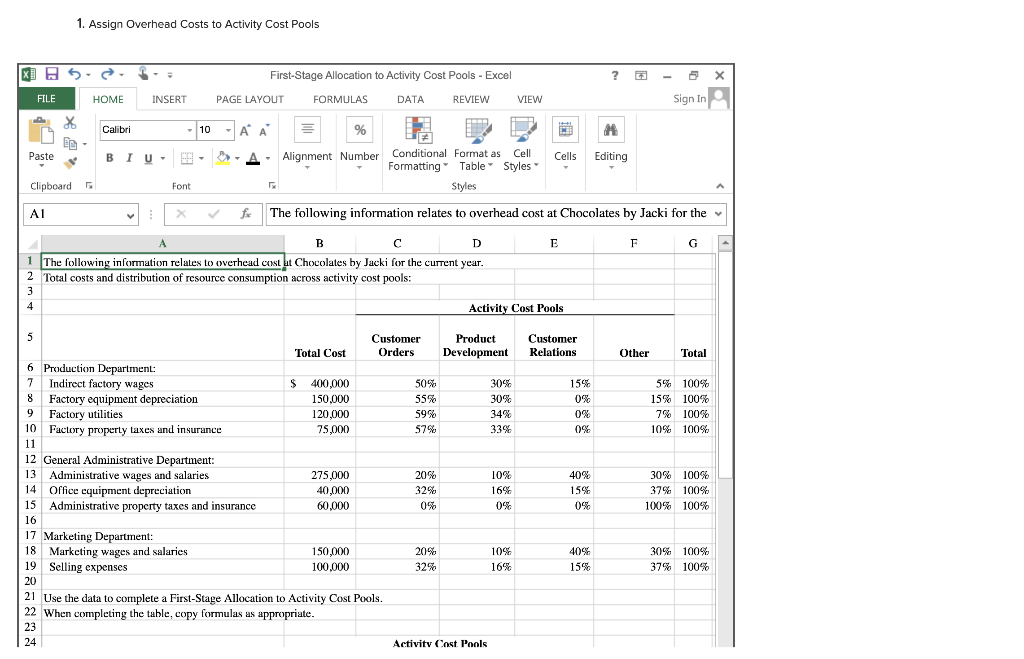Viewport: 1024px width, 659px height.
Task: Open Editing binoculars group
Action: [x=611, y=144]
